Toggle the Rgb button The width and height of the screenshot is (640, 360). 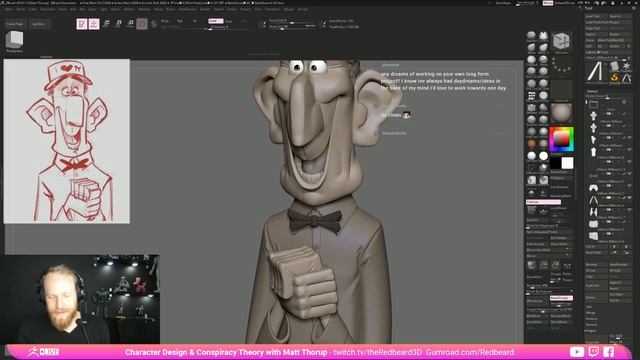[x=180, y=21]
